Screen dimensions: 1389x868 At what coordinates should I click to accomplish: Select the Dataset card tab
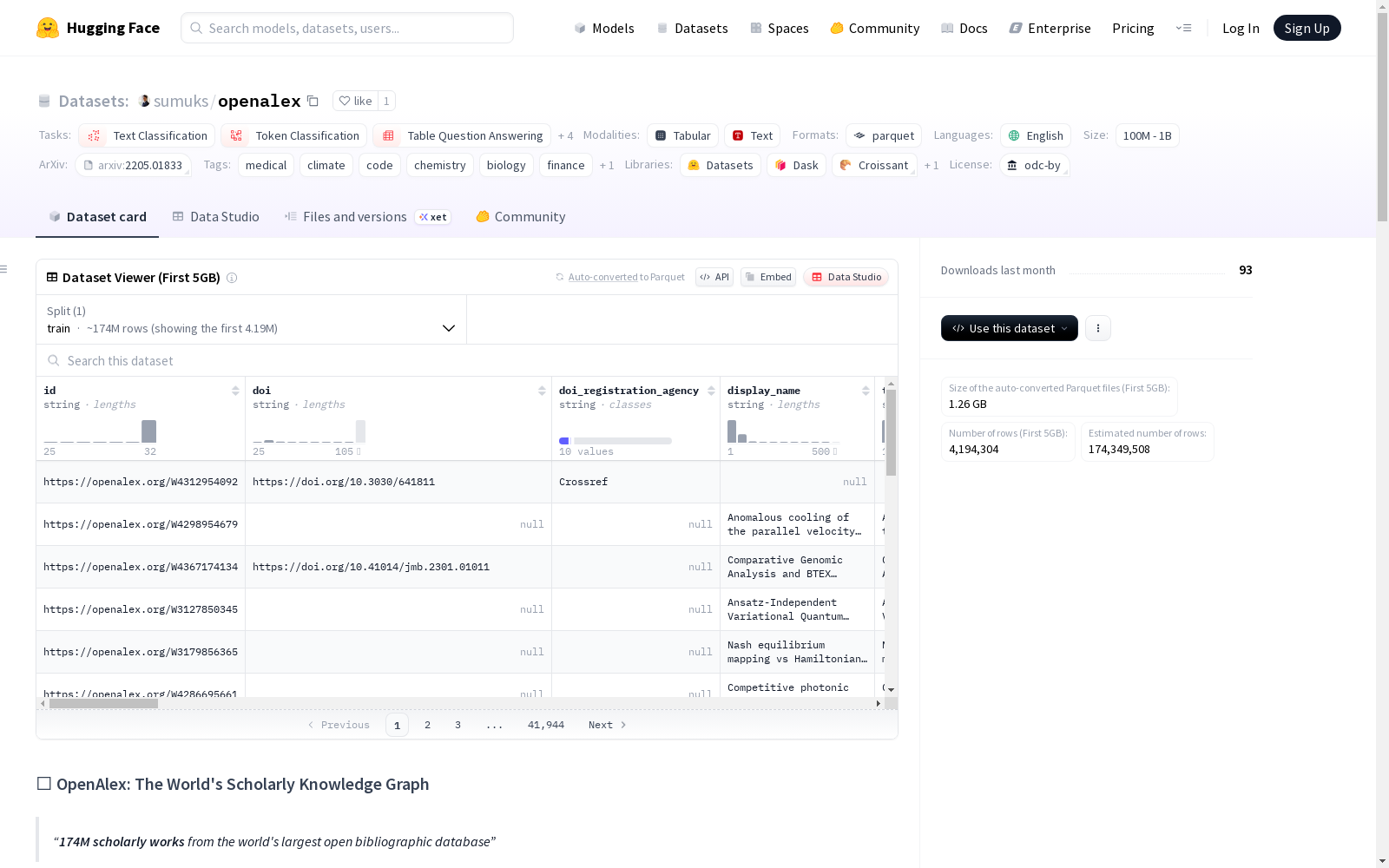click(97, 217)
